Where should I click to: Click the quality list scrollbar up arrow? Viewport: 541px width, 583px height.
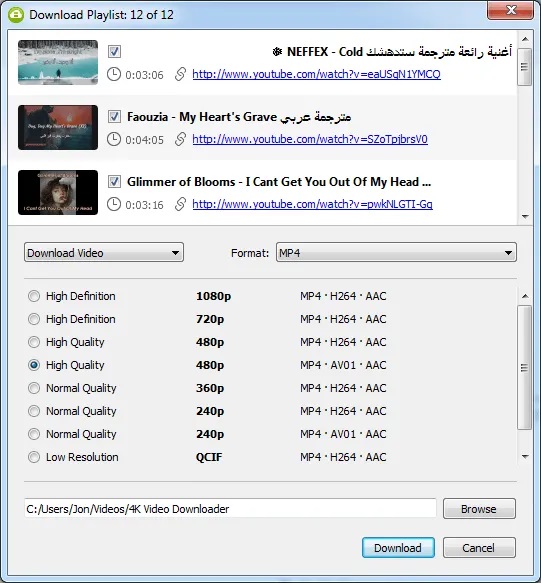525,296
